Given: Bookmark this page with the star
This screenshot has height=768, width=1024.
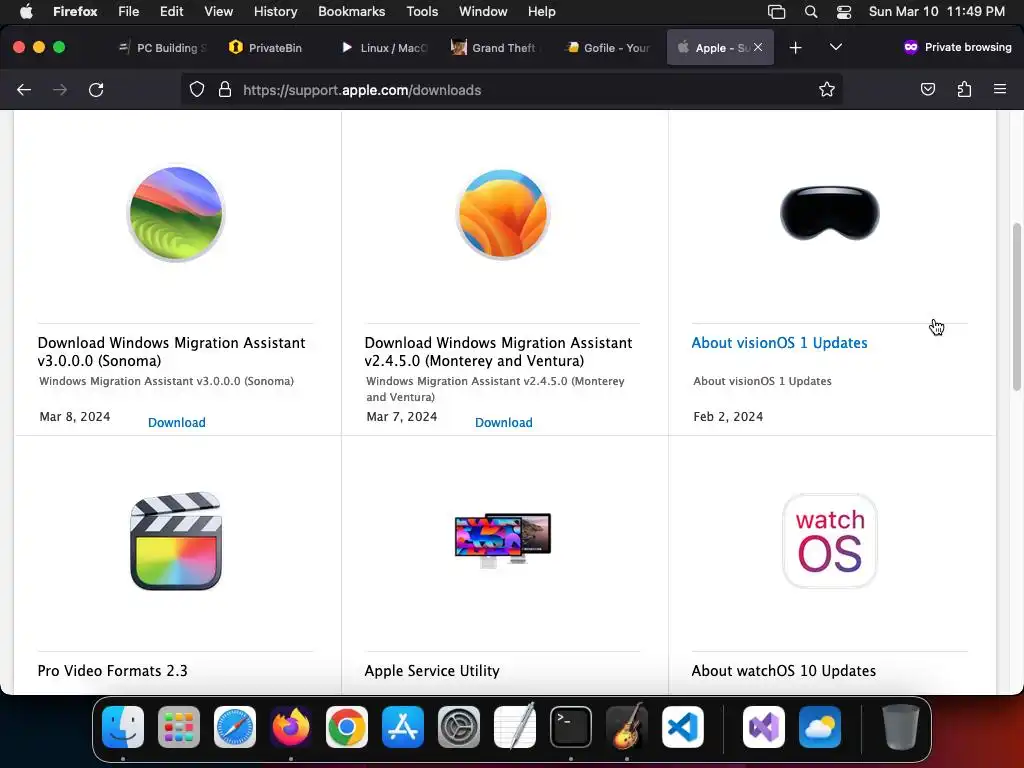Looking at the screenshot, I should pos(827,89).
